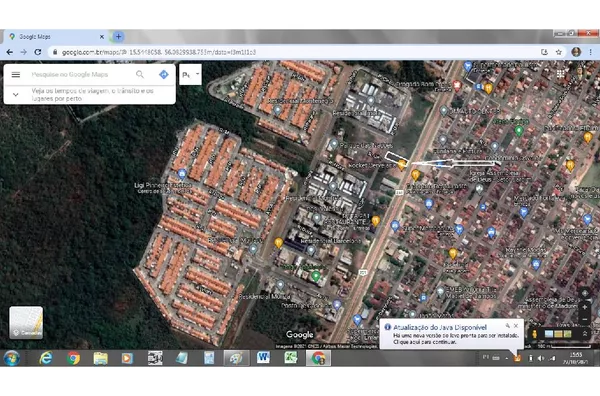600x396 pixels.
Task: Click the 'Residencial Barcelona' map label
Action: (331, 241)
